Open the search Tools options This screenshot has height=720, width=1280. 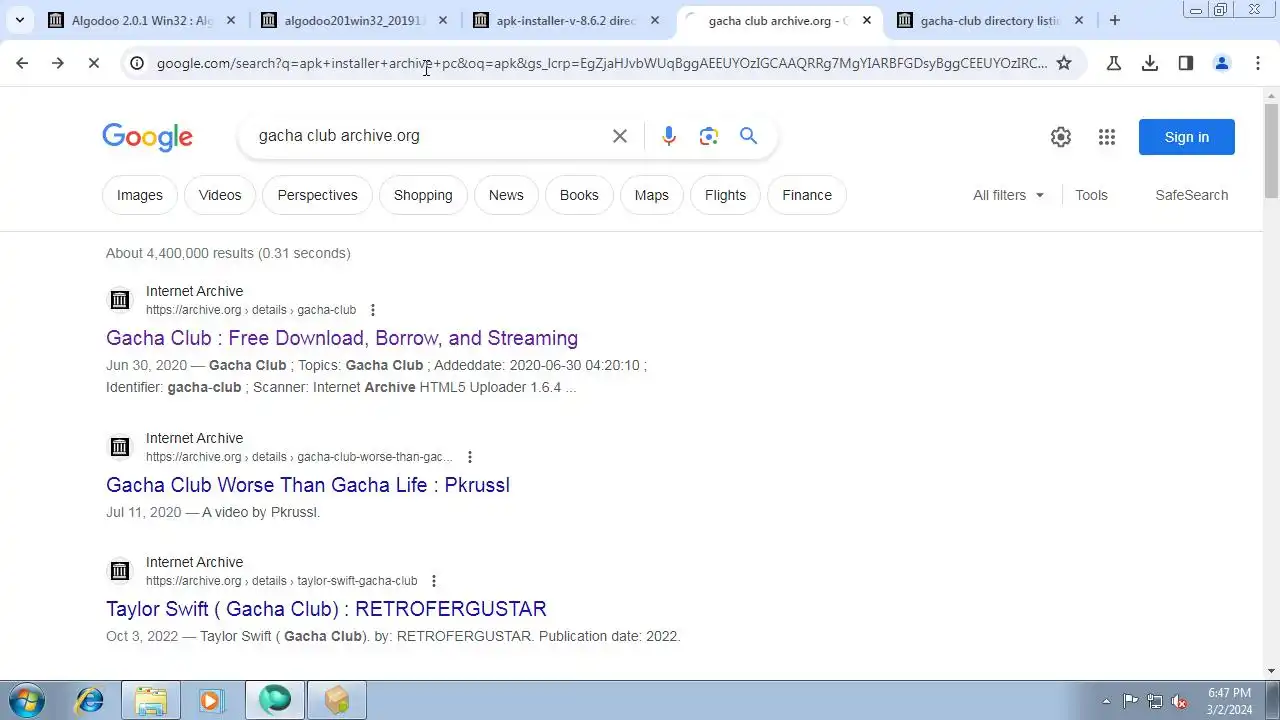(x=1091, y=195)
